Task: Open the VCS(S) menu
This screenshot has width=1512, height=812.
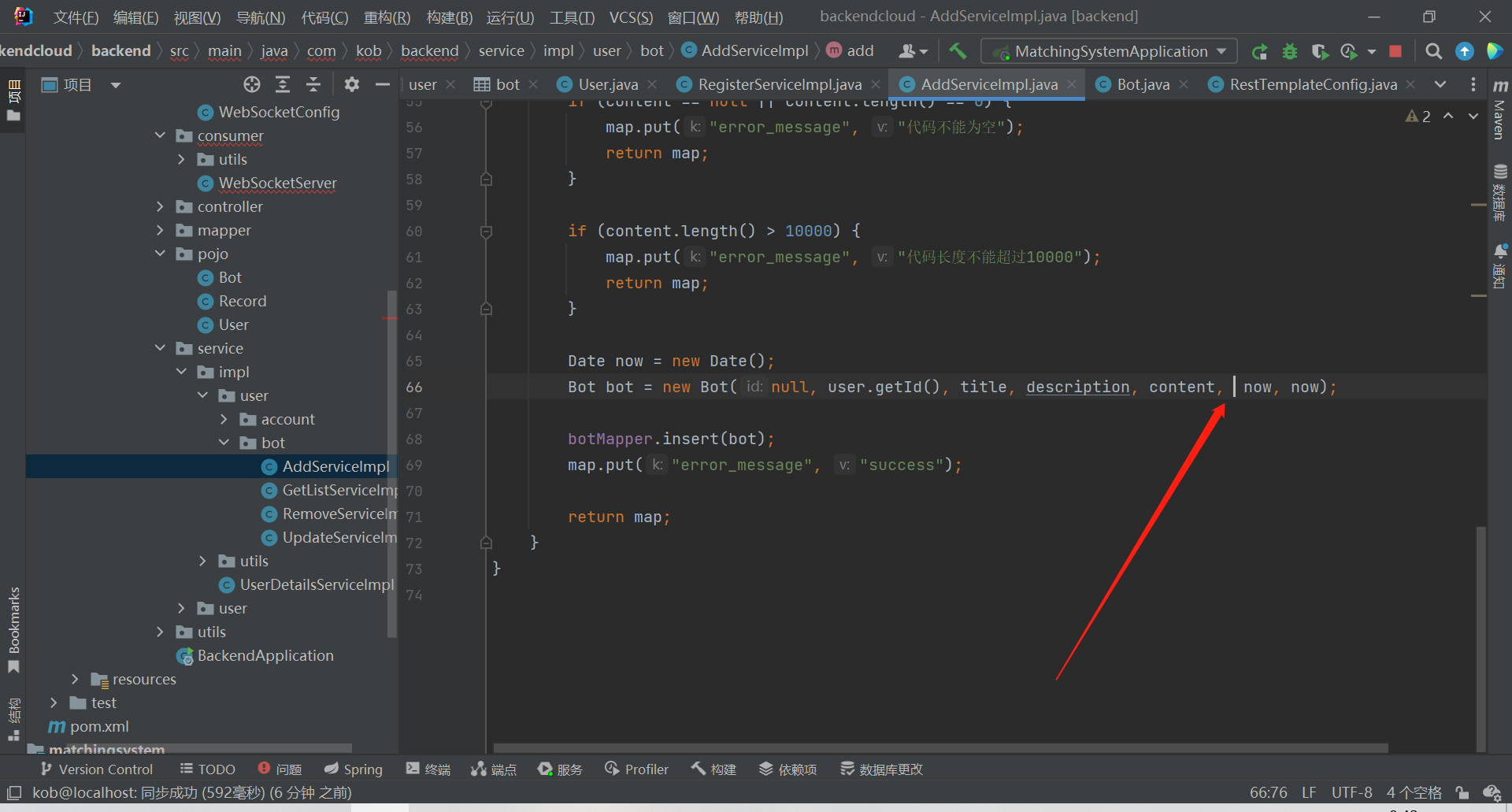Action: pyautogui.click(x=631, y=17)
